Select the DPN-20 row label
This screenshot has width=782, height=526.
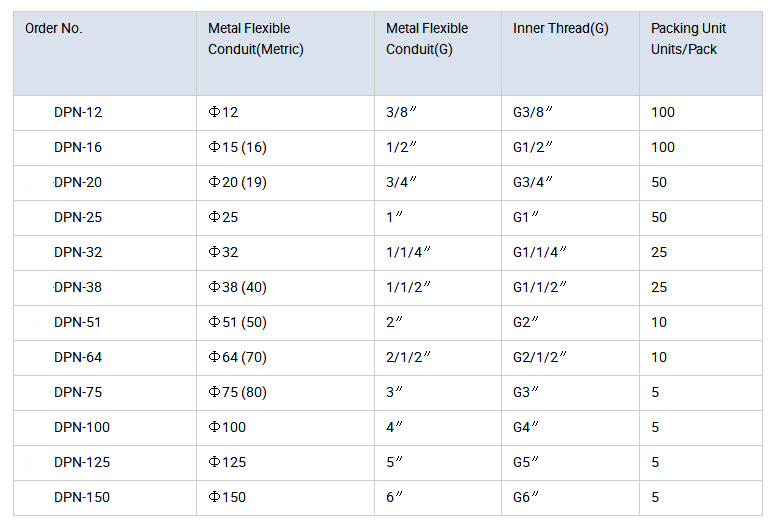[78, 182]
